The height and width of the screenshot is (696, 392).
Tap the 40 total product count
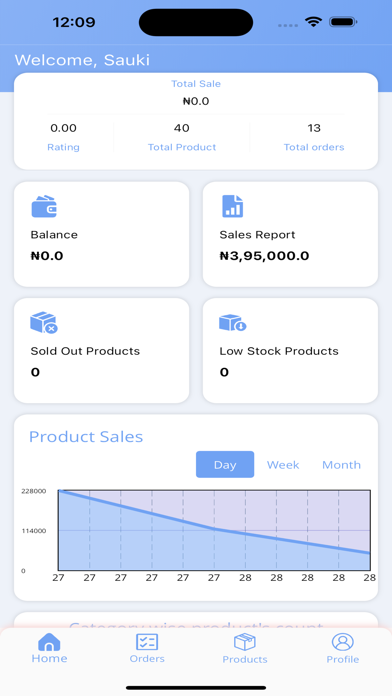pyautogui.click(x=182, y=128)
